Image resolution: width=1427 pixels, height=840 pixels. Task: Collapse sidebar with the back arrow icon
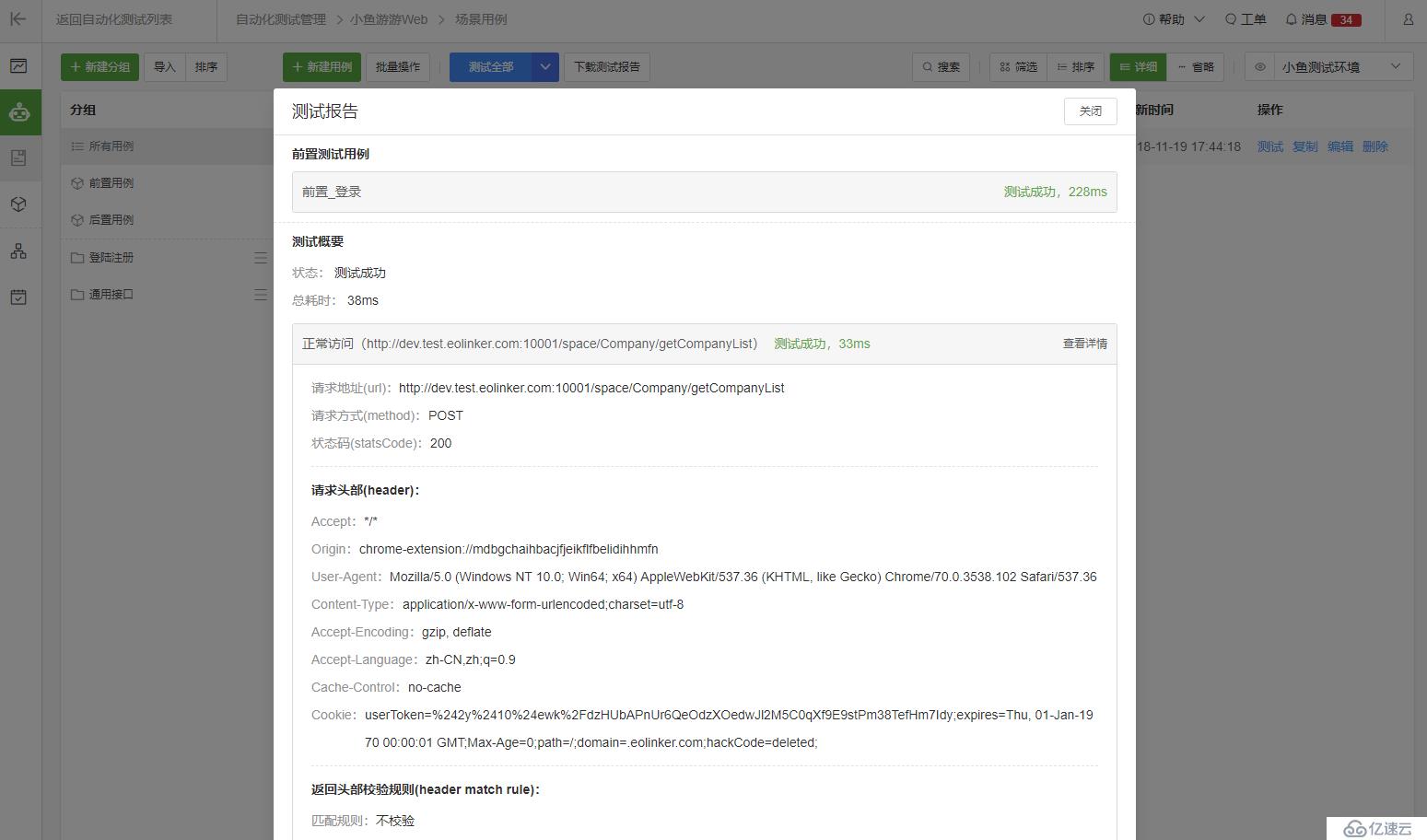(x=18, y=18)
